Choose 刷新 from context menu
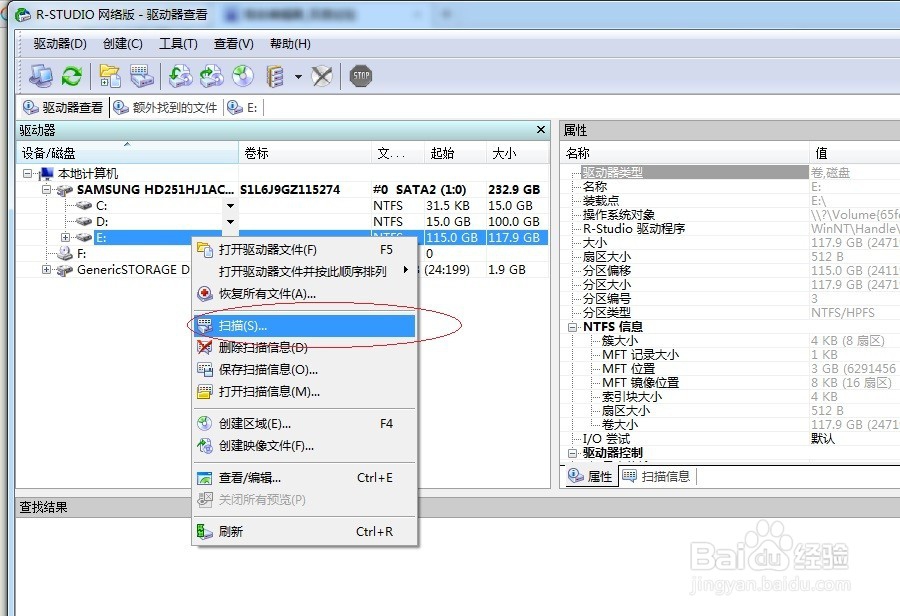This screenshot has height=616, width=900. point(304,532)
